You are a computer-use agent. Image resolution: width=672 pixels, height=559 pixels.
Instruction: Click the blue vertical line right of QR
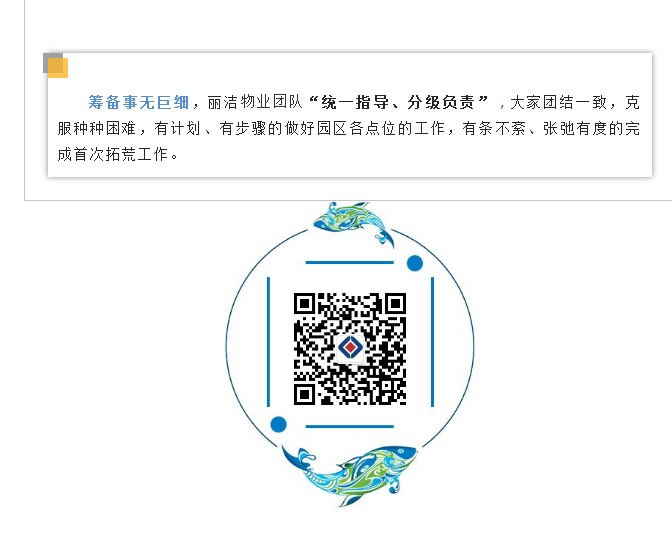(432, 342)
